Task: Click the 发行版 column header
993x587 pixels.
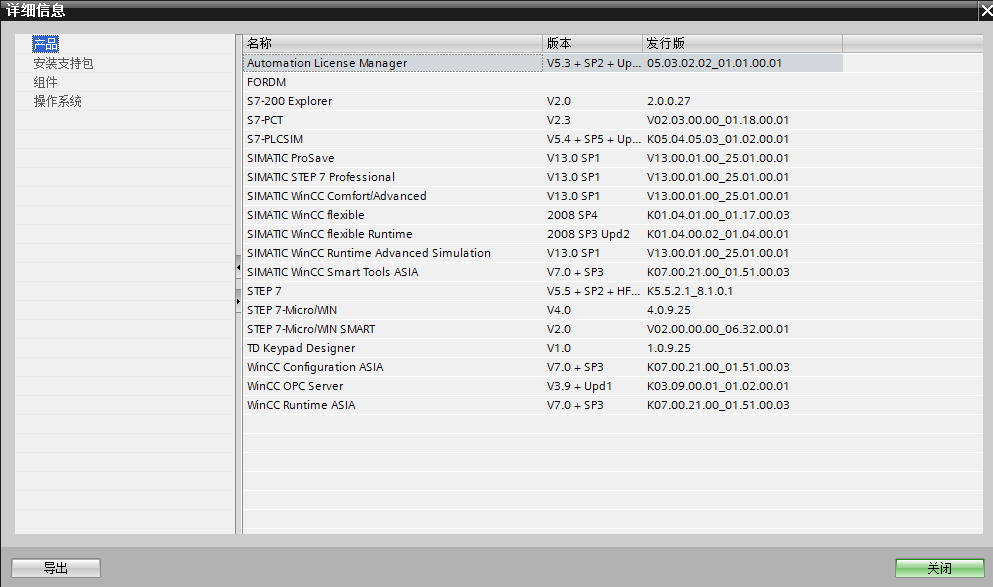Action: point(743,43)
